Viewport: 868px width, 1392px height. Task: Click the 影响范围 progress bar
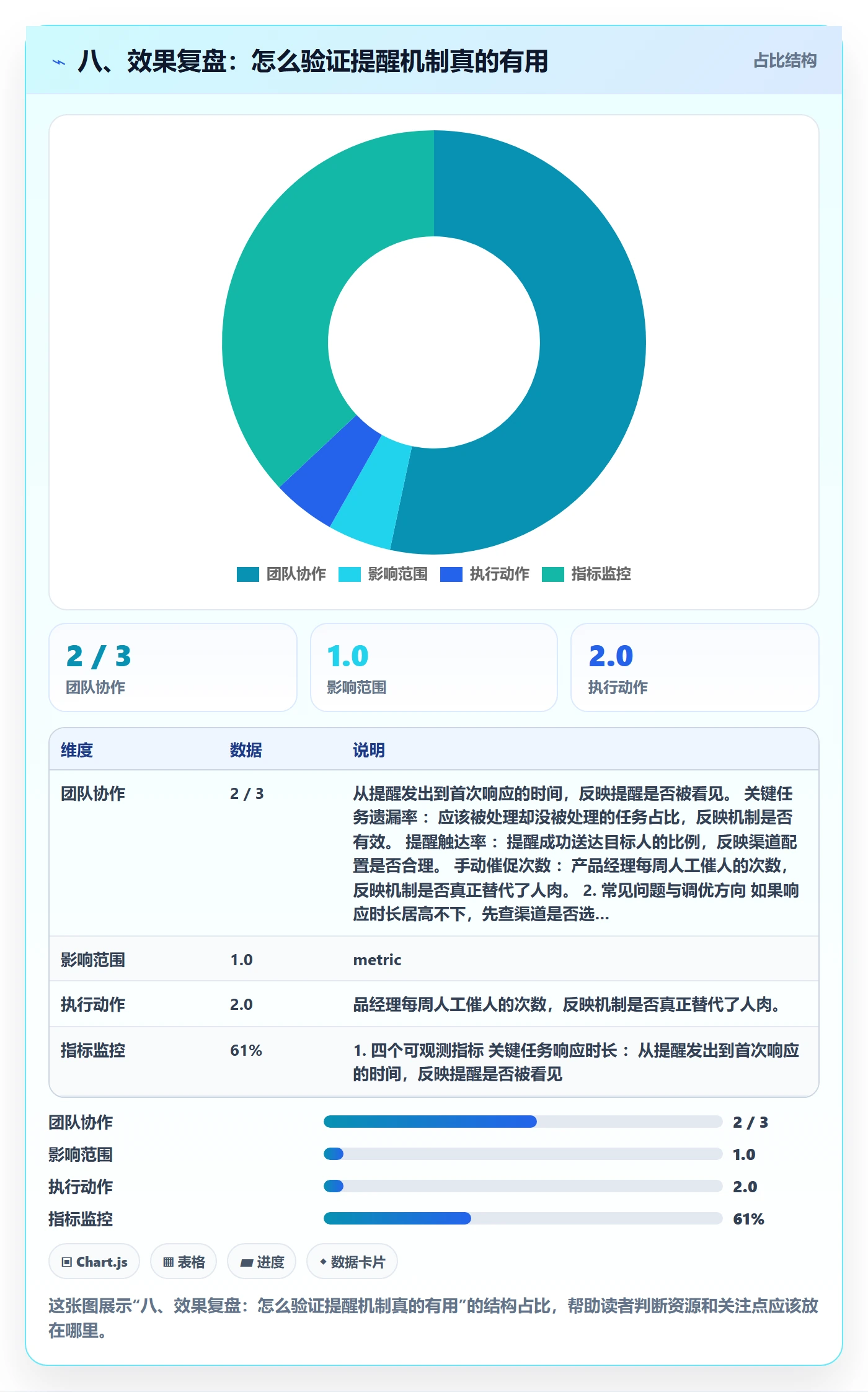coord(523,1154)
